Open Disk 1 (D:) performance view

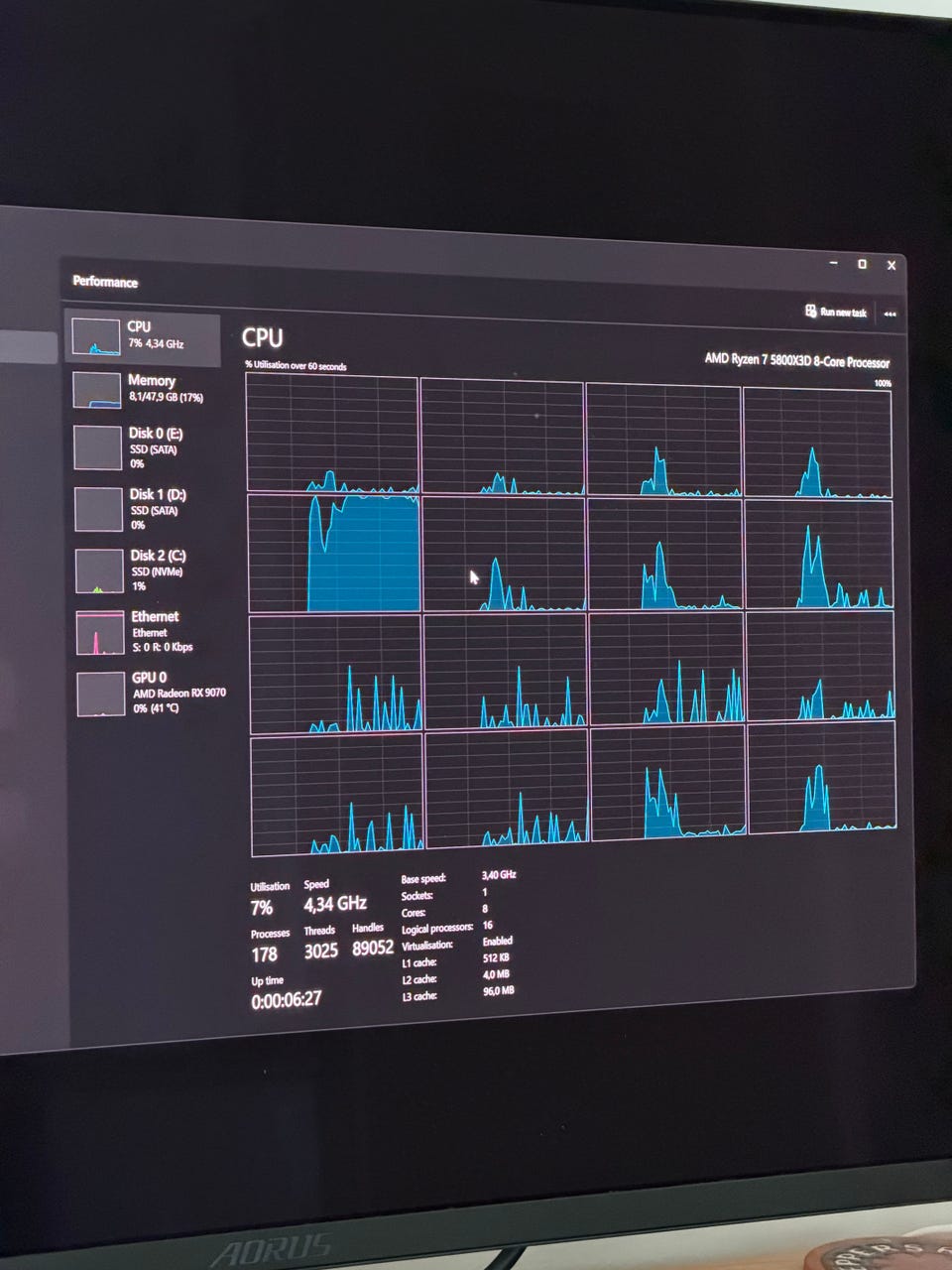coord(145,509)
